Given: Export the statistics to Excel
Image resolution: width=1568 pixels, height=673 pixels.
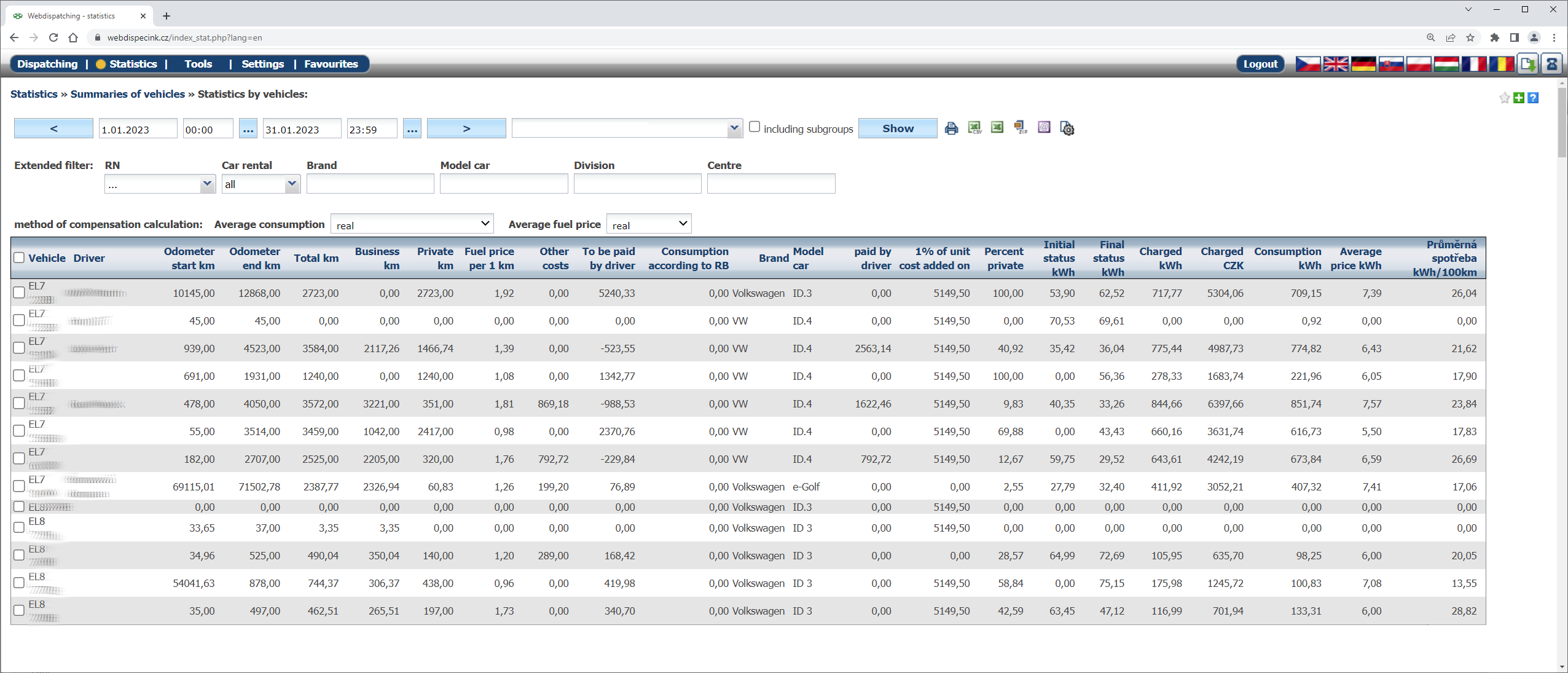Looking at the screenshot, I should 997,128.
